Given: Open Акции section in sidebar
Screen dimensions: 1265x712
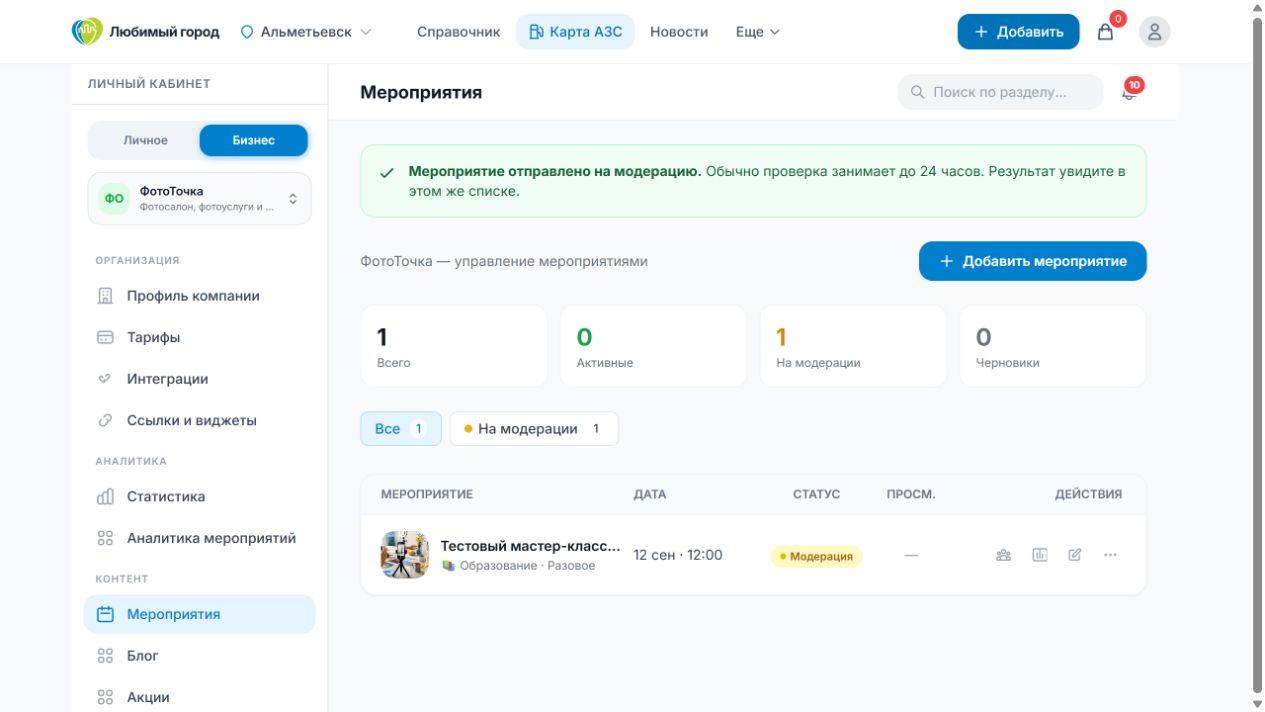Looking at the screenshot, I should [199, 697].
